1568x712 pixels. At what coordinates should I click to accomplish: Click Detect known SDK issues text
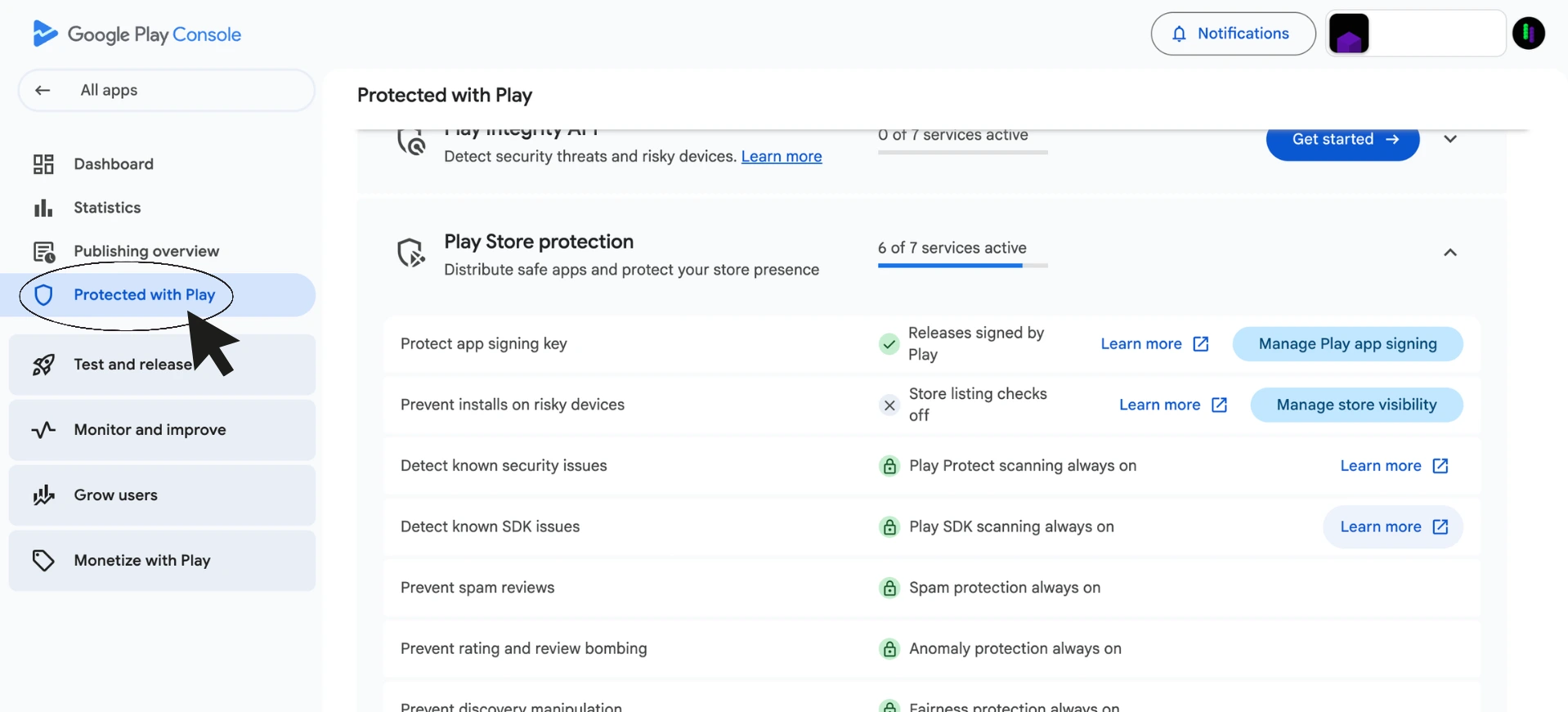(x=491, y=527)
